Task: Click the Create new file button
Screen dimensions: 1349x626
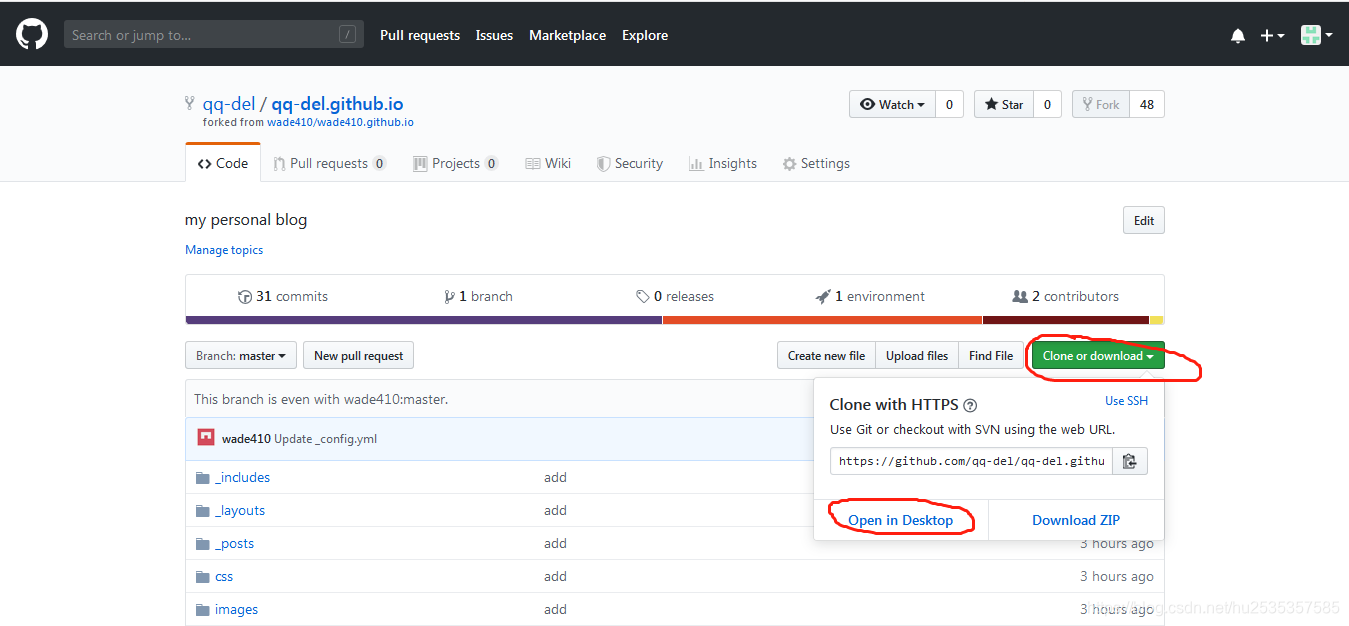Action: (x=826, y=355)
